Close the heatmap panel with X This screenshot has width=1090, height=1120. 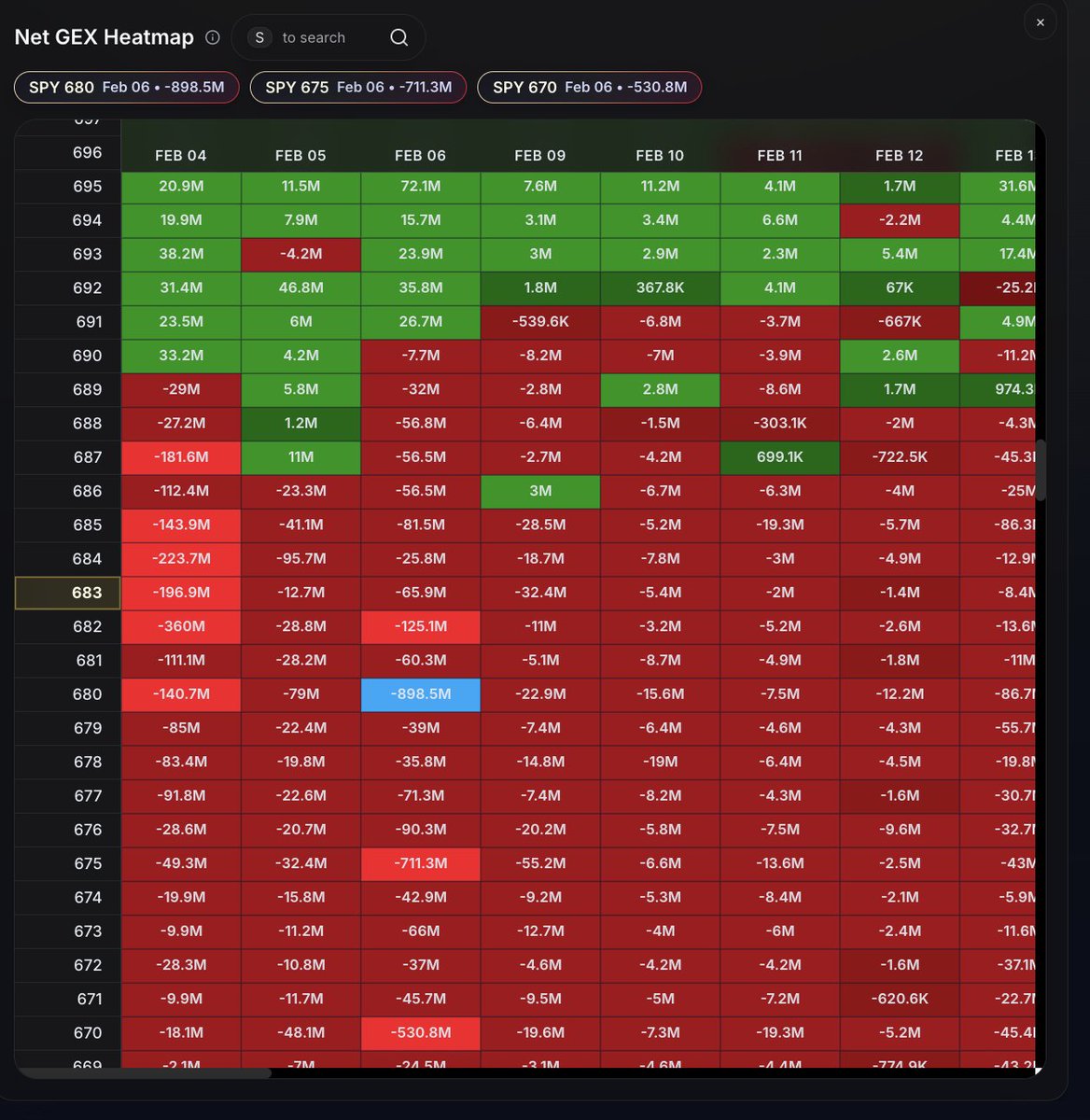point(1041,22)
